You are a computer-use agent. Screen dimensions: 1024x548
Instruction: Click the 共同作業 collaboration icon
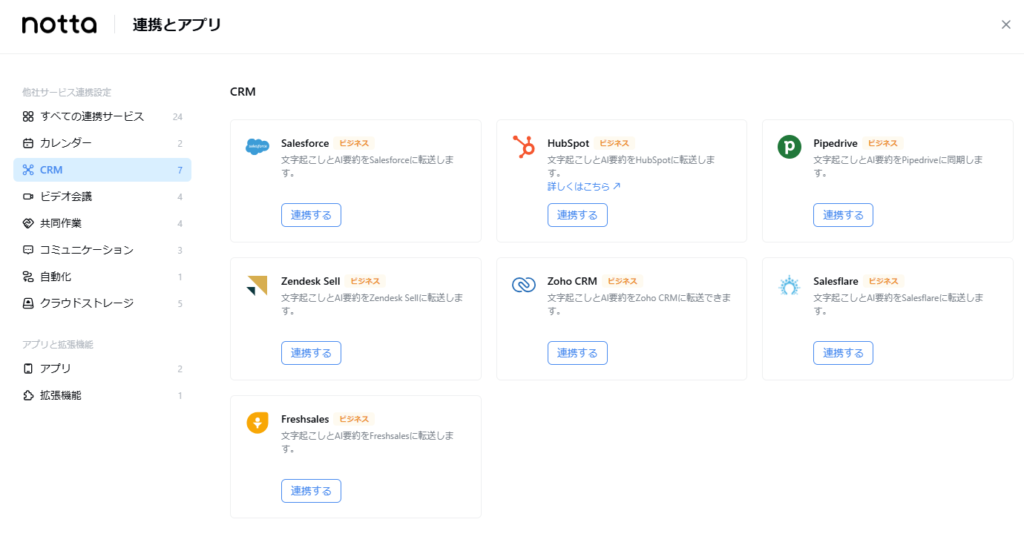point(28,223)
